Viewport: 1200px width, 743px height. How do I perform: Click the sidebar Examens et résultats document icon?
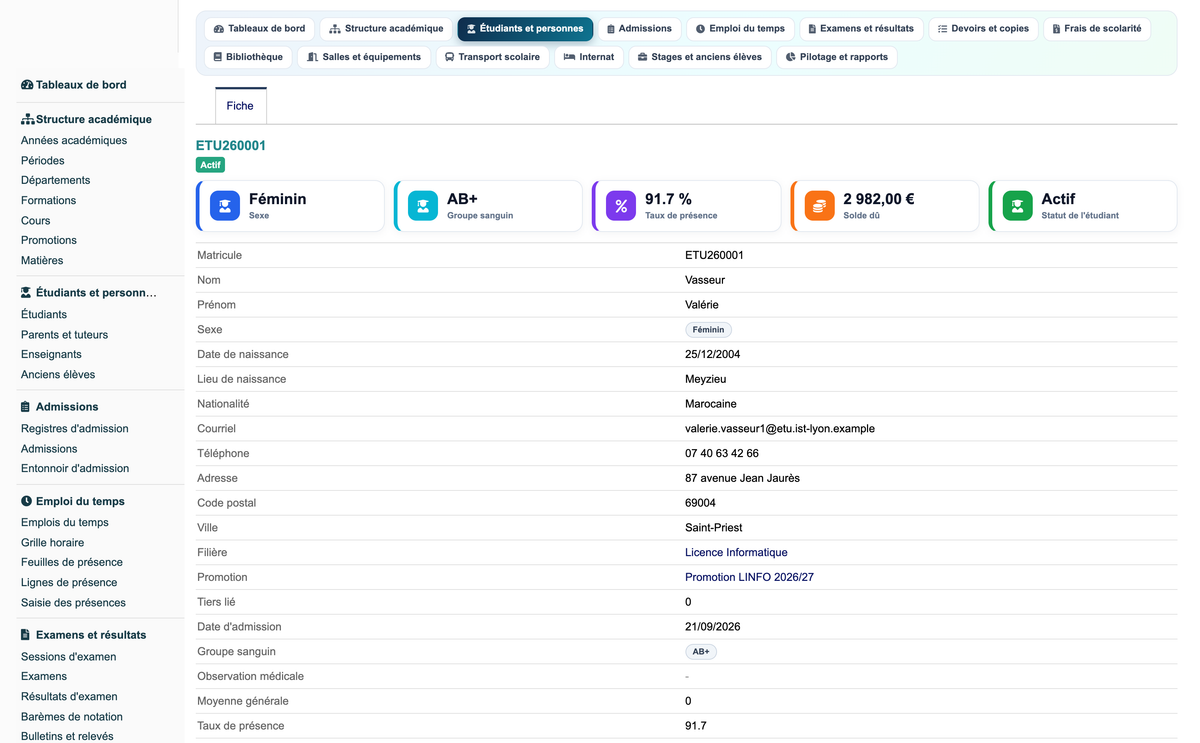click(x=26, y=635)
